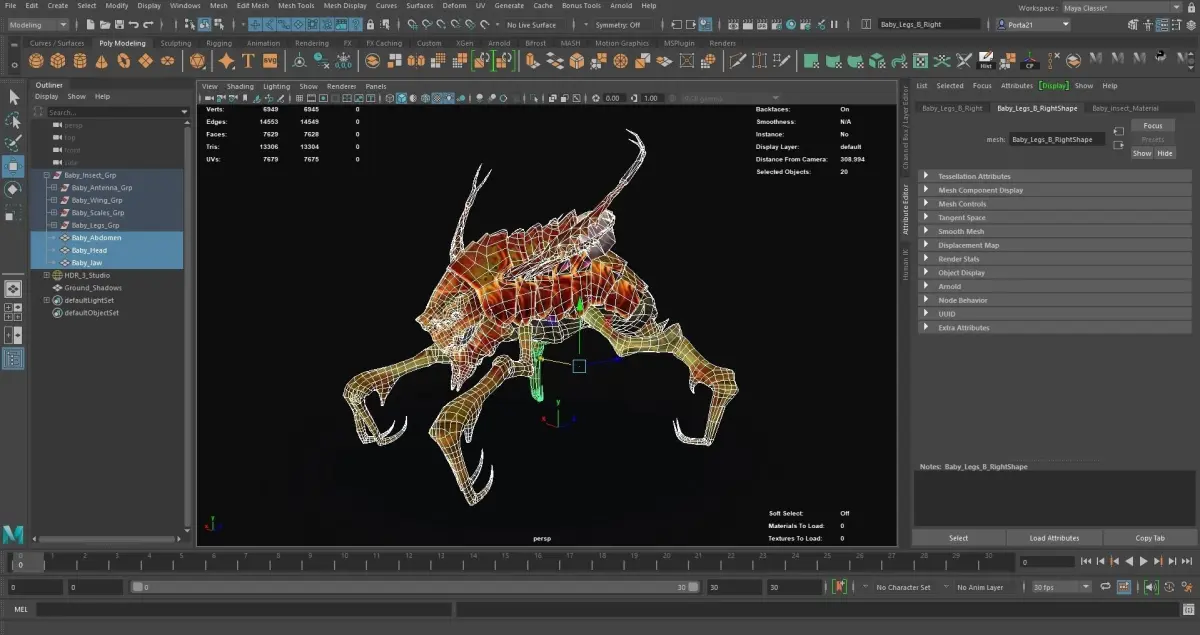Open the Mesh Tools menu
1200x635 pixels.
295,6
